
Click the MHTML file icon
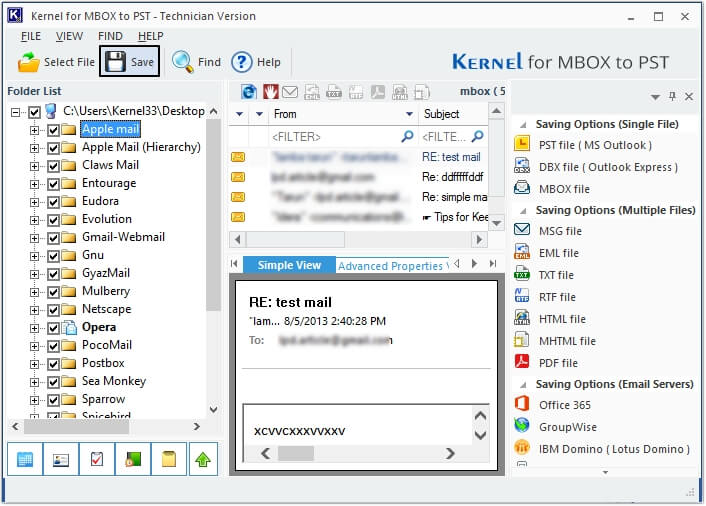coord(522,340)
